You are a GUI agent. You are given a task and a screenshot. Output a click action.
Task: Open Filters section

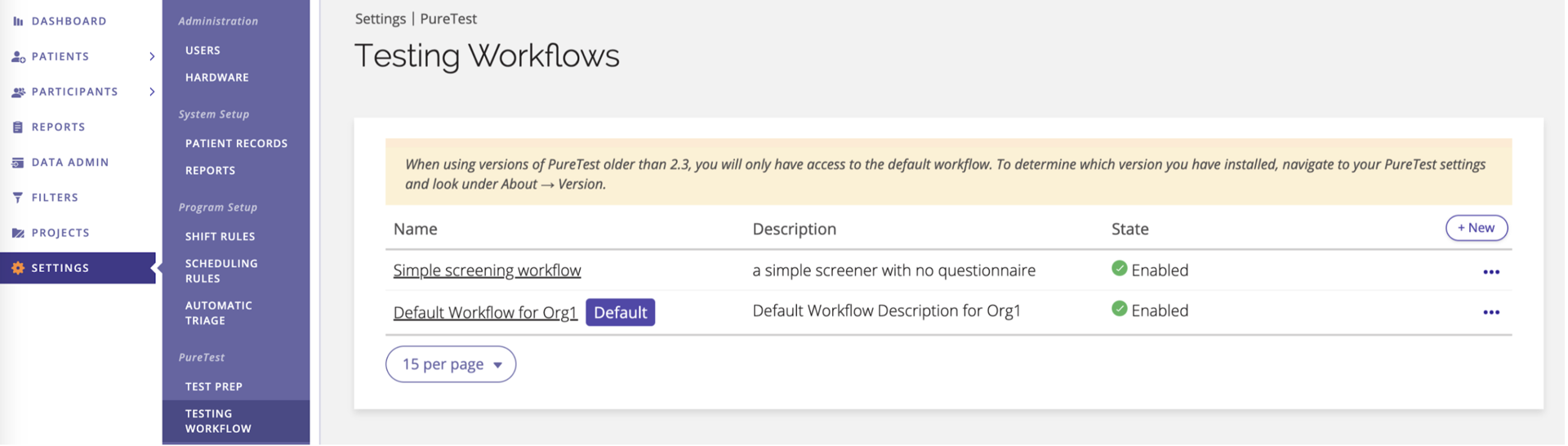point(55,197)
